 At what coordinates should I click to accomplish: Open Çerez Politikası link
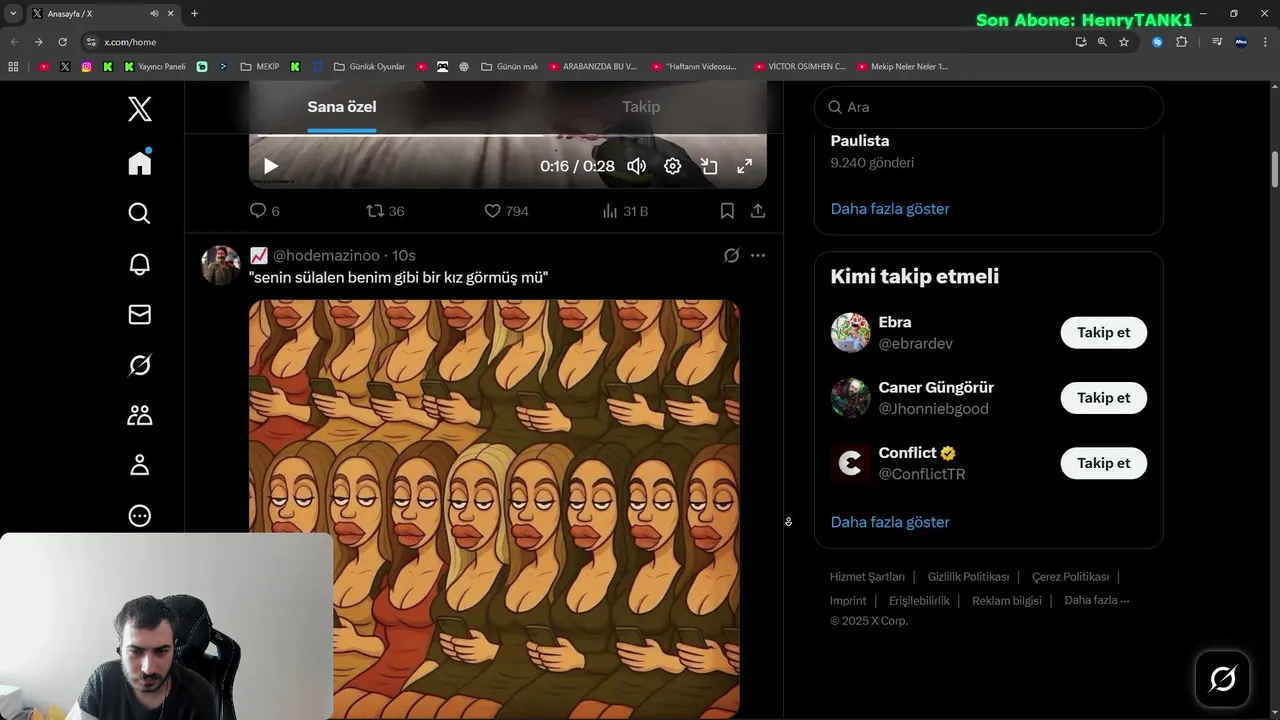tap(1070, 577)
